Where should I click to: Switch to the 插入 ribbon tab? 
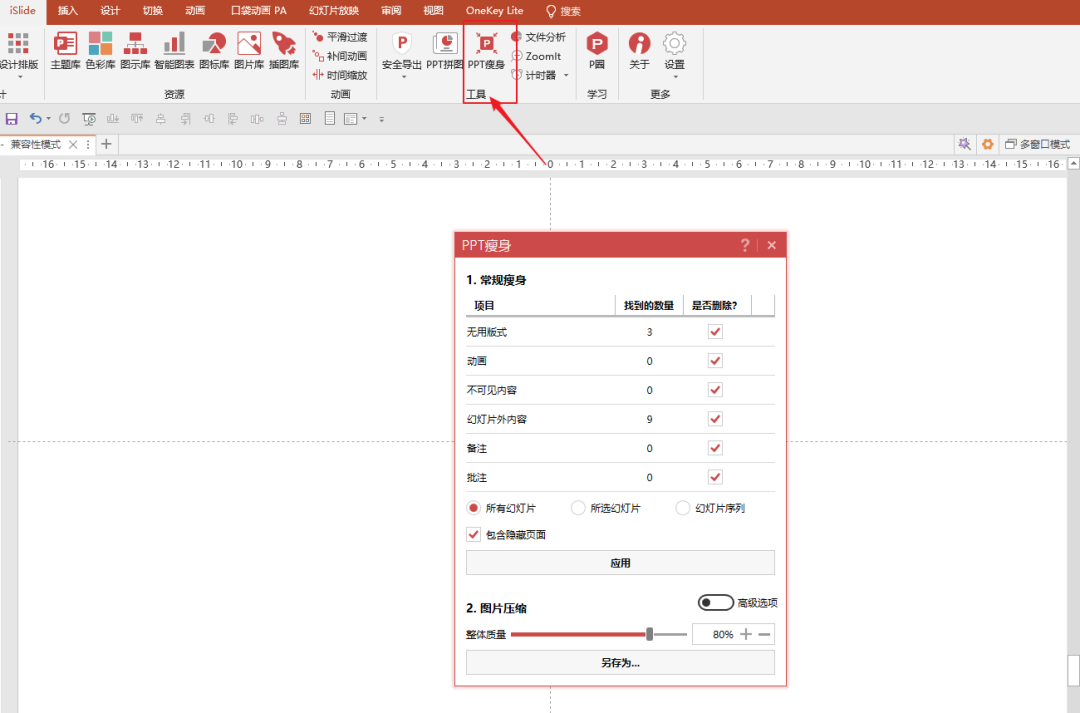click(x=68, y=10)
